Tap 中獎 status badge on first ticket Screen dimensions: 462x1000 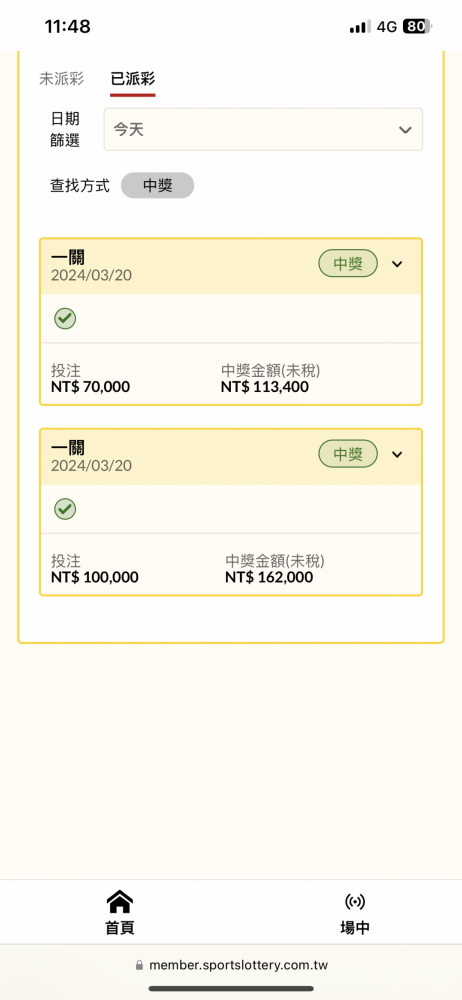tap(348, 264)
